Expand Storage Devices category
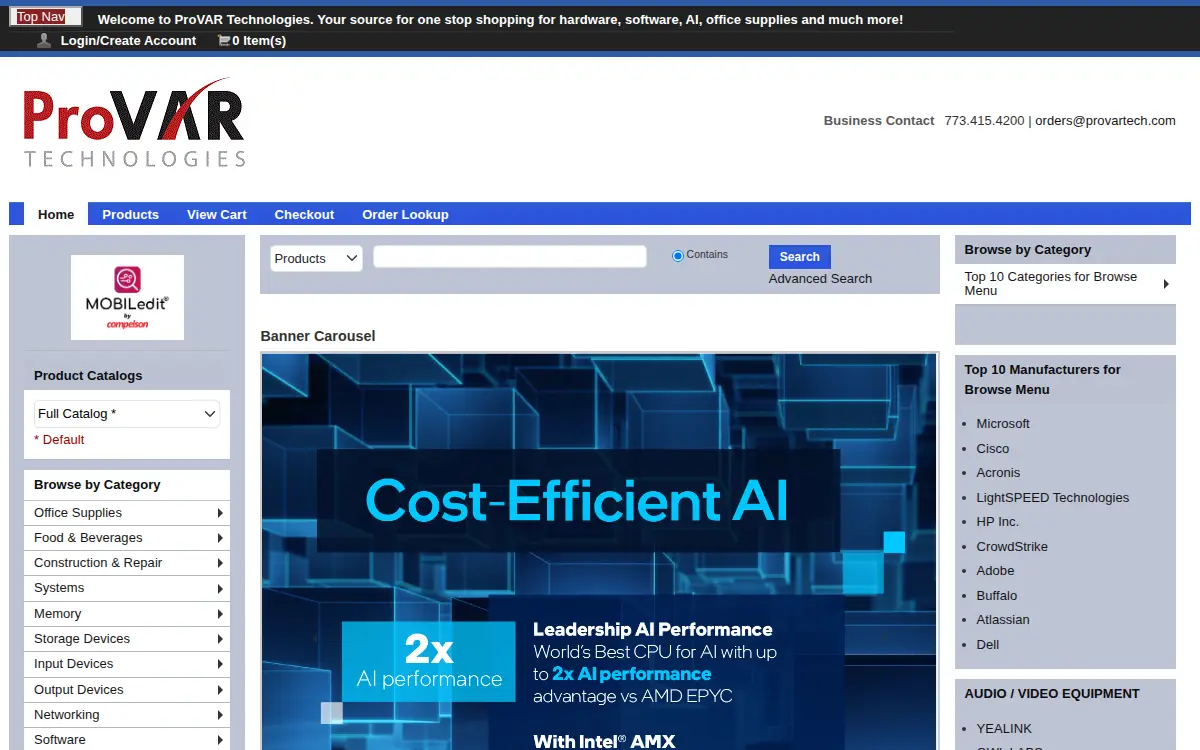Screen dimensions: 1200x750 [127, 639]
